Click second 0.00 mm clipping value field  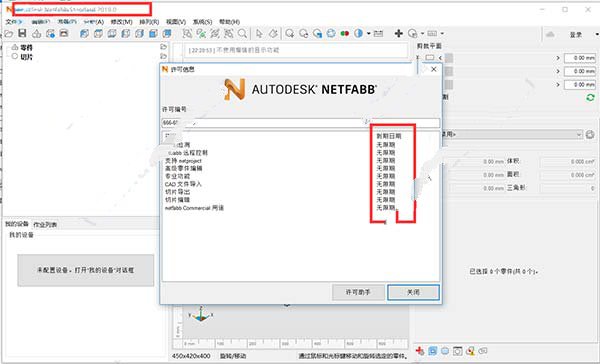point(580,71)
